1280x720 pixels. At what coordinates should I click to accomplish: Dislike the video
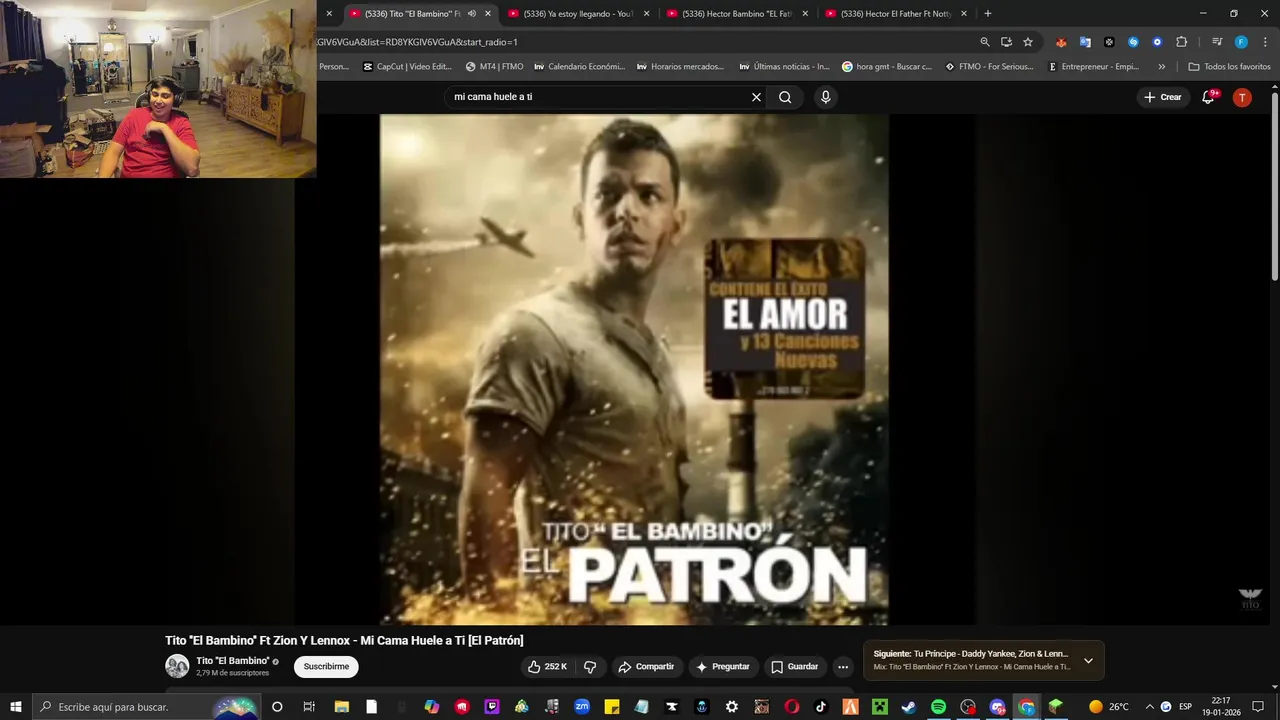point(590,667)
